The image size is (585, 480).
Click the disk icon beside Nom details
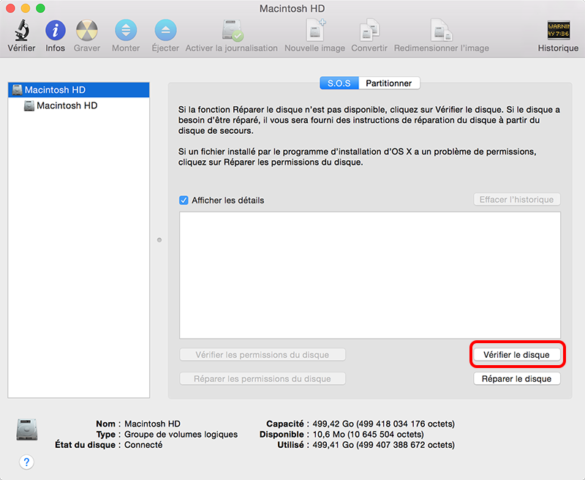coord(27,430)
